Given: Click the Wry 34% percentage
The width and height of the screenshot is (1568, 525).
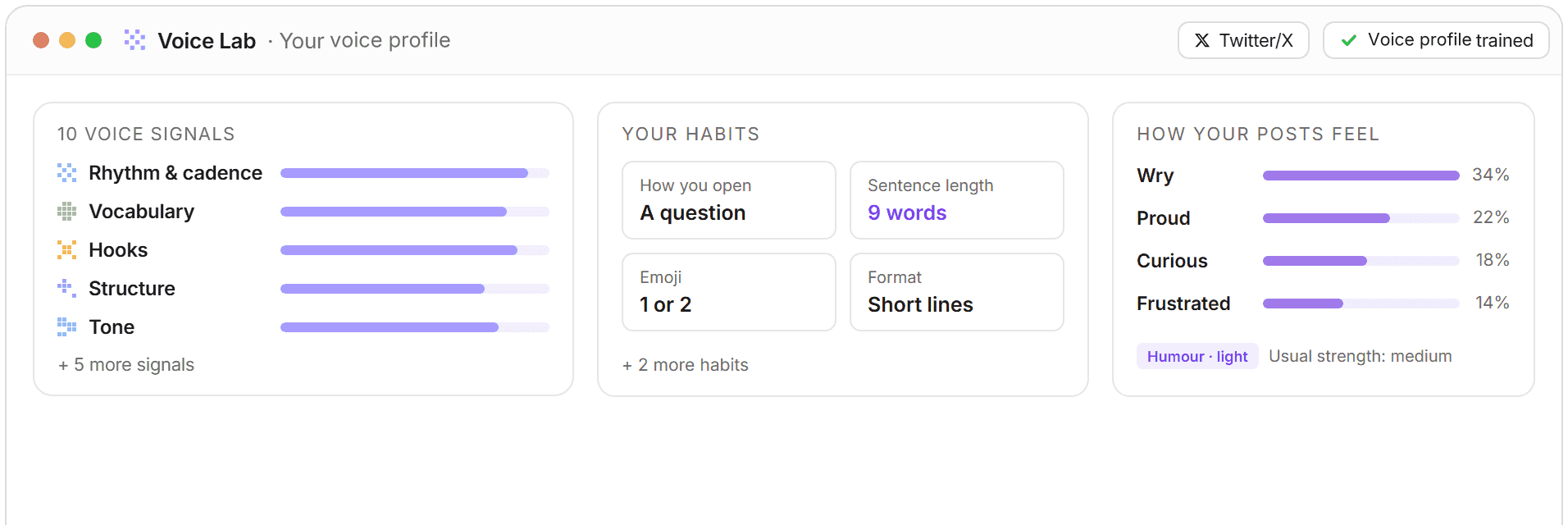Looking at the screenshot, I should pyautogui.click(x=1491, y=175).
